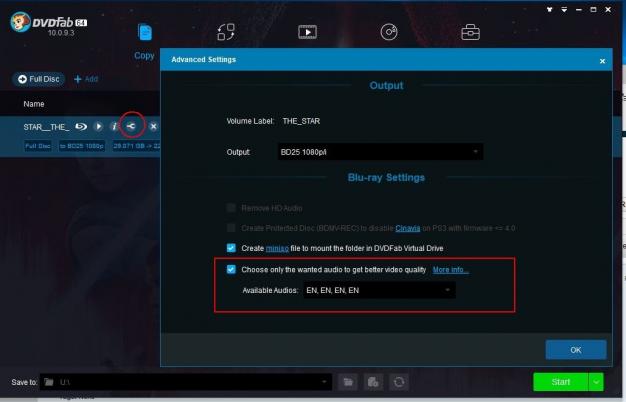Viewport: 626px width, 402px height.
Task: Remove the STAR_THE_ source with the X icon
Action: coord(153,127)
